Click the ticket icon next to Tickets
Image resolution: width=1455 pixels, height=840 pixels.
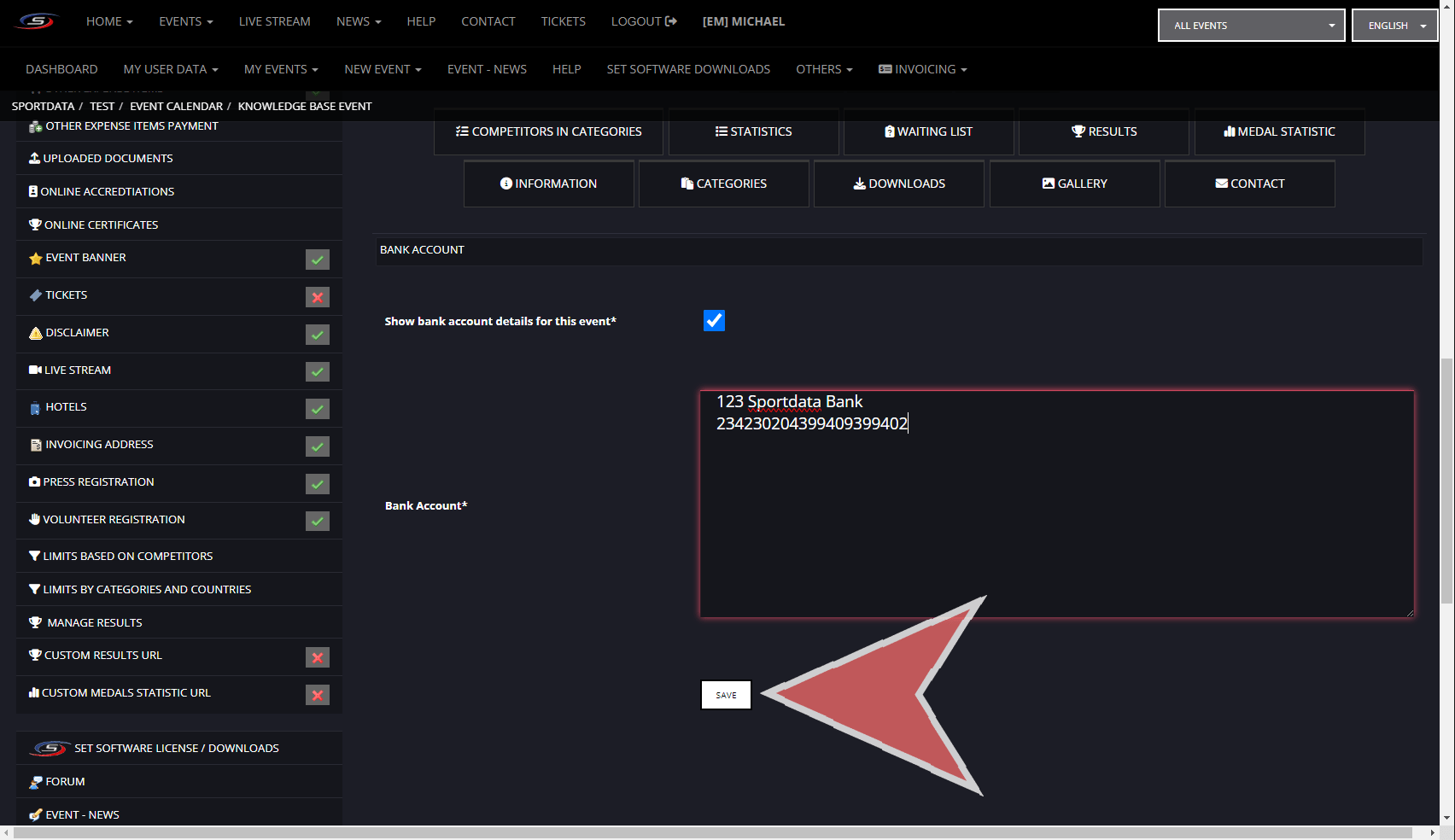coord(35,295)
